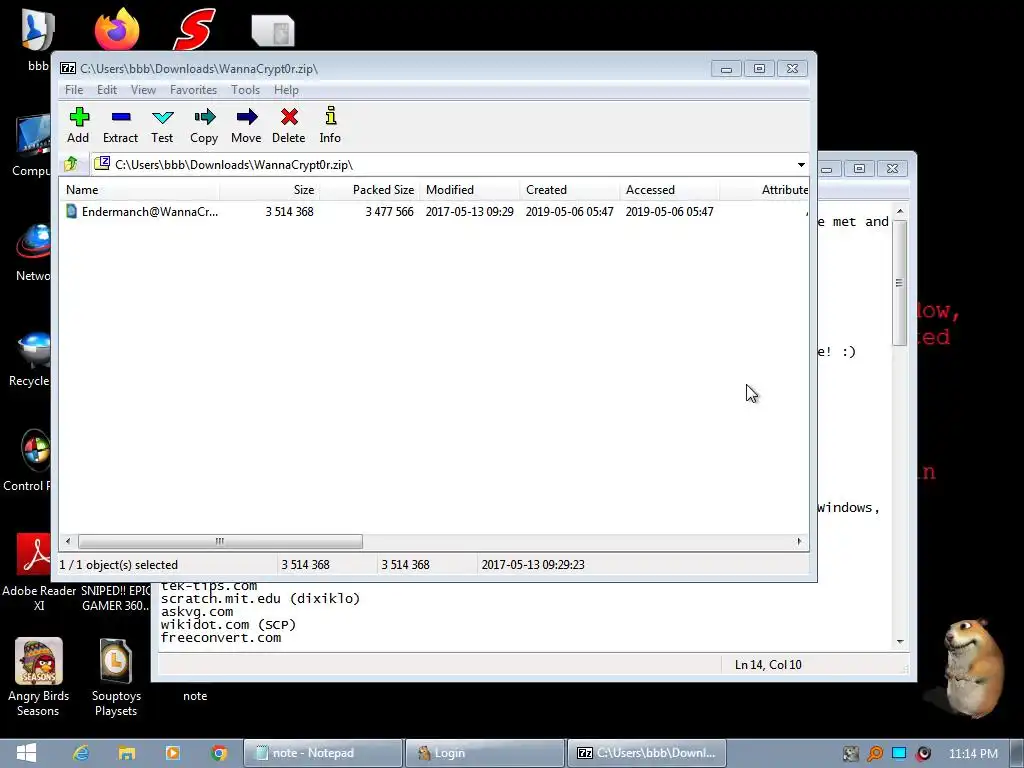Sort by the Name column header
Viewport: 1024px width, 768px height.
pyautogui.click(x=139, y=190)
